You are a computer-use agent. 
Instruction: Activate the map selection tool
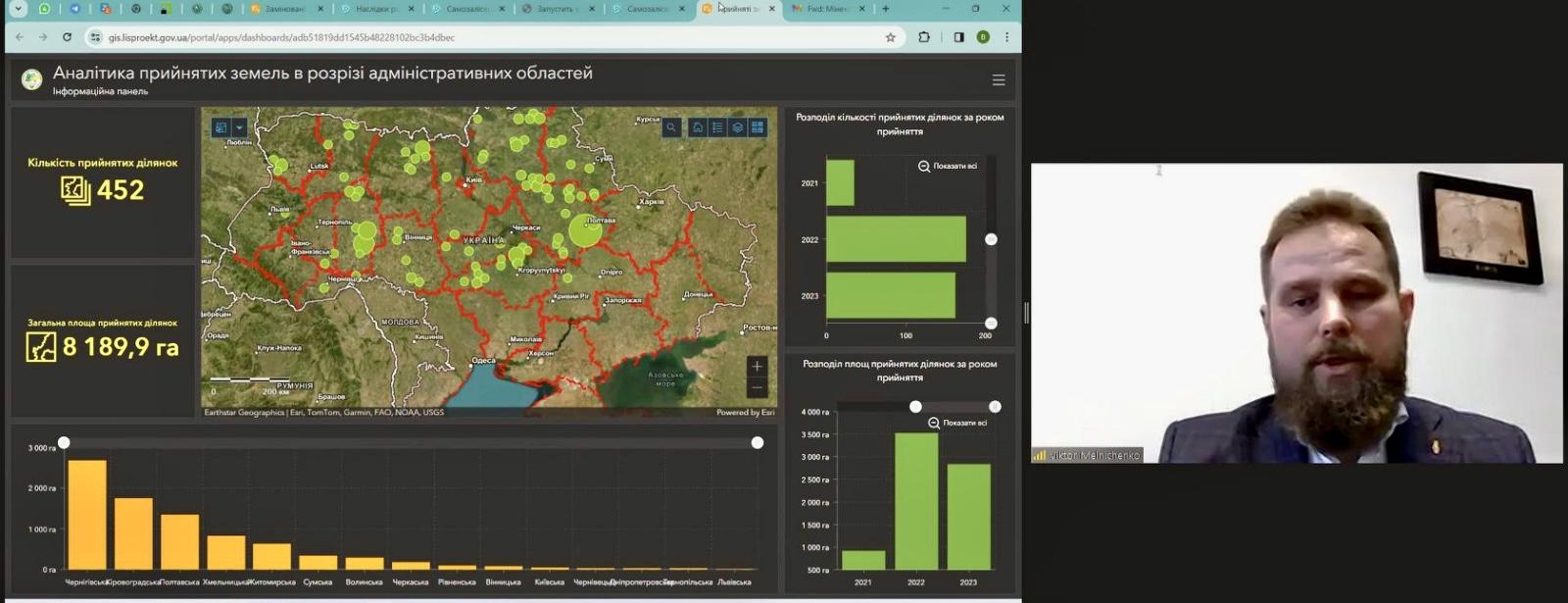pos(221,127)
